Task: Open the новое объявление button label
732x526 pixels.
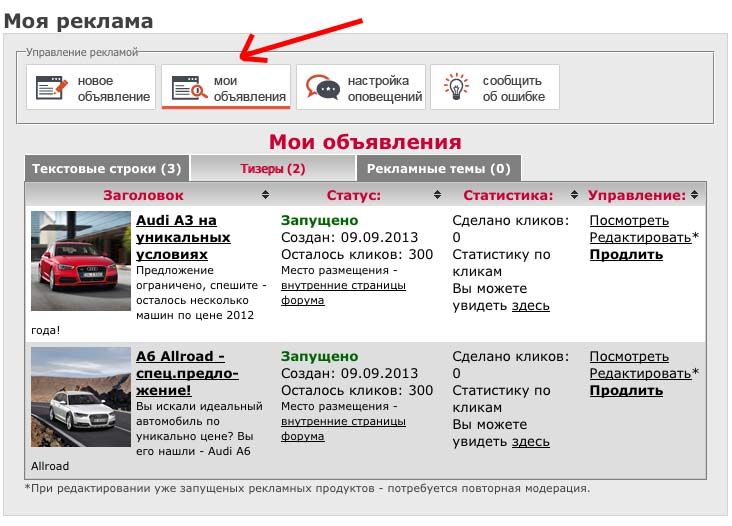Action: click(x=113, y=89)
